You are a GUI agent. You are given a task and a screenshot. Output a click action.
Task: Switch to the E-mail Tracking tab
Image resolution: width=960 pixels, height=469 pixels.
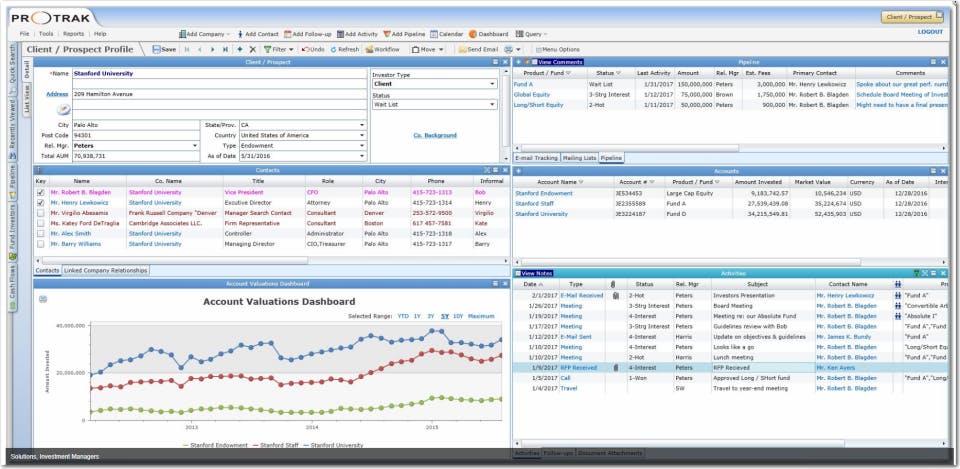[x=536, y=158]
